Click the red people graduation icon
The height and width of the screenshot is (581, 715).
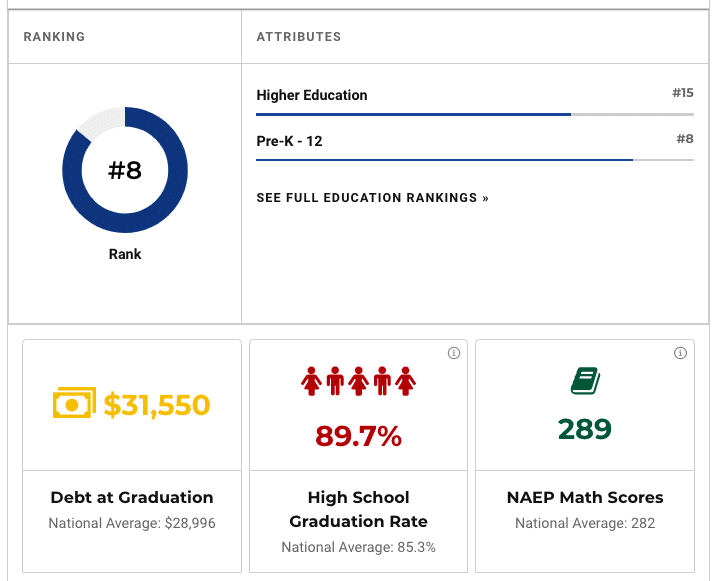(358, 382)
